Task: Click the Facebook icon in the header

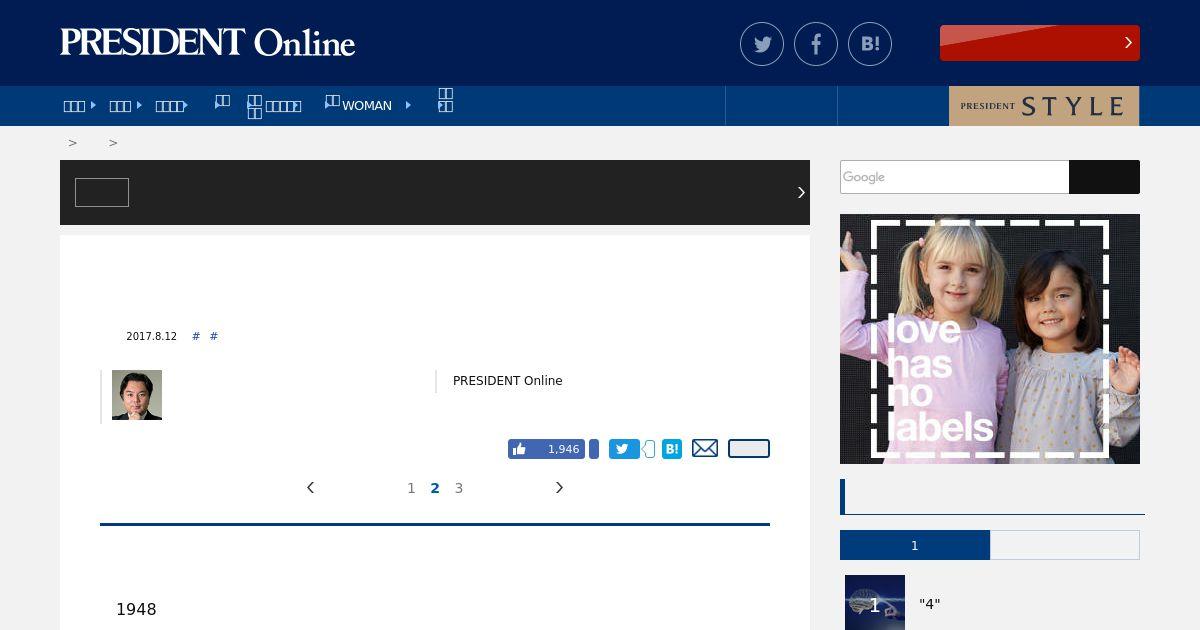Action: click(816, 44)
